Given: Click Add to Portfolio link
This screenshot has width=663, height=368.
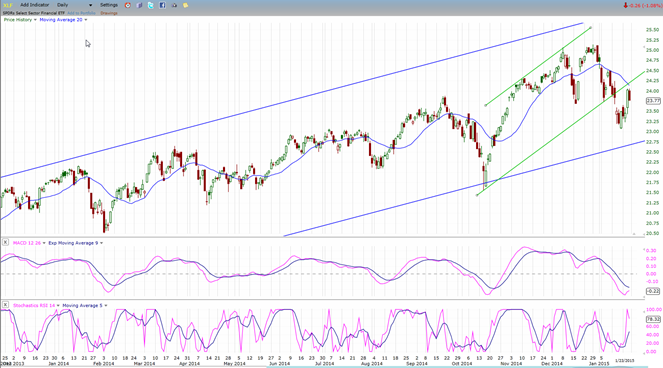Looking at the screenshot, I should point(82,13).
